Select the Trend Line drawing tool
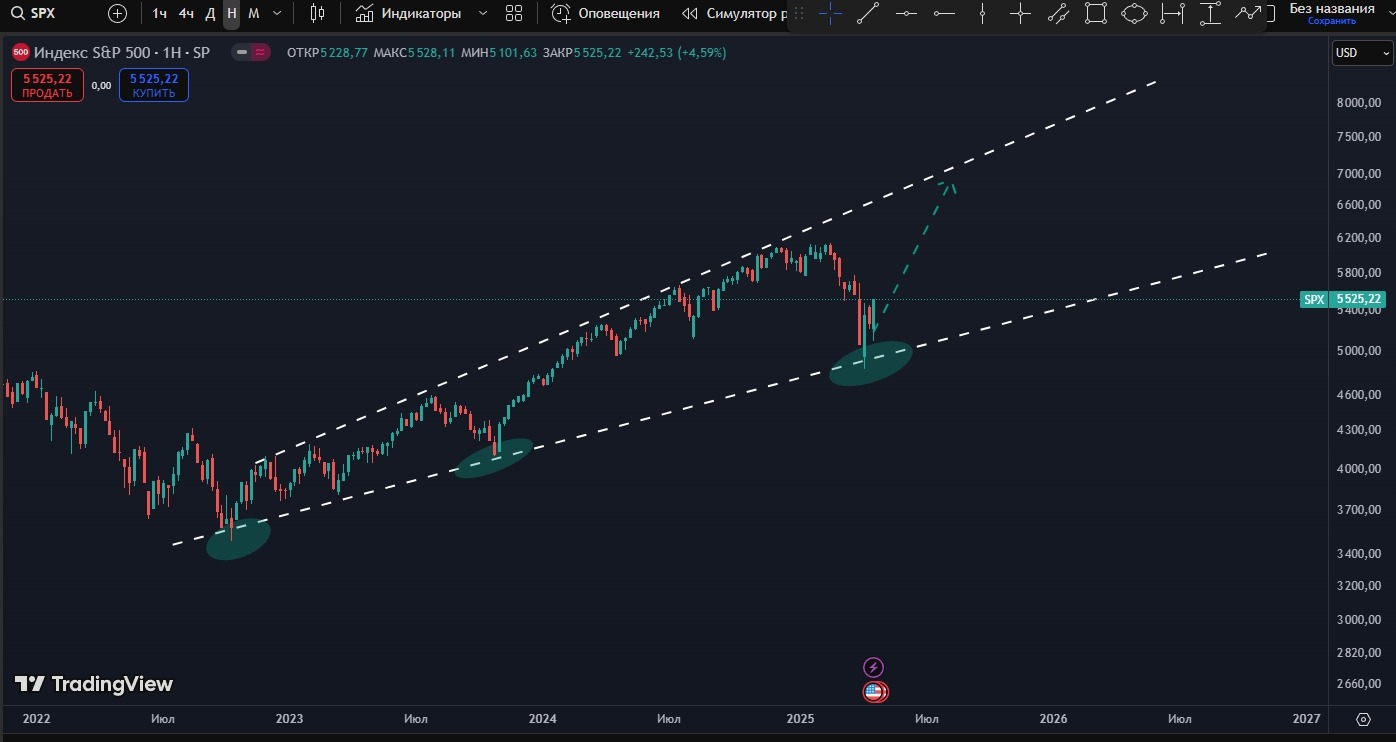Image resolution: width=1396 pixels, height=742 pixels. tap(868, 13)
